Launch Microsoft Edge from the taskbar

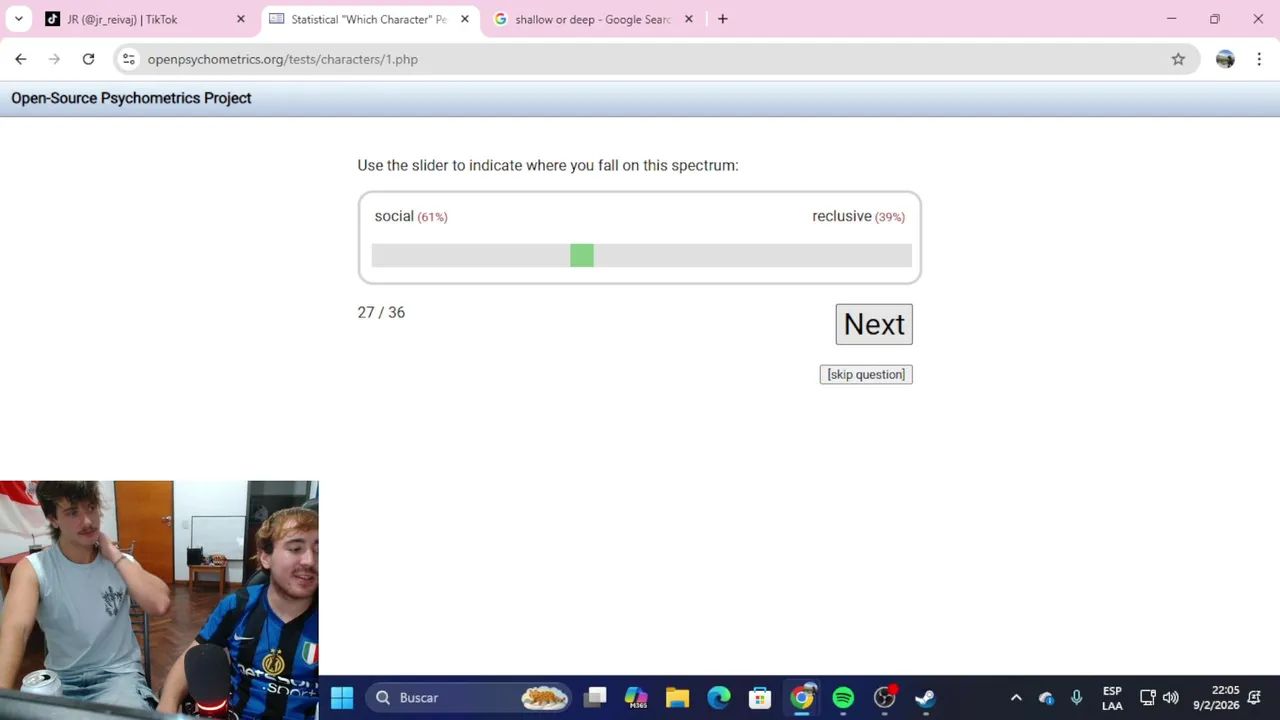pos(719,698)
